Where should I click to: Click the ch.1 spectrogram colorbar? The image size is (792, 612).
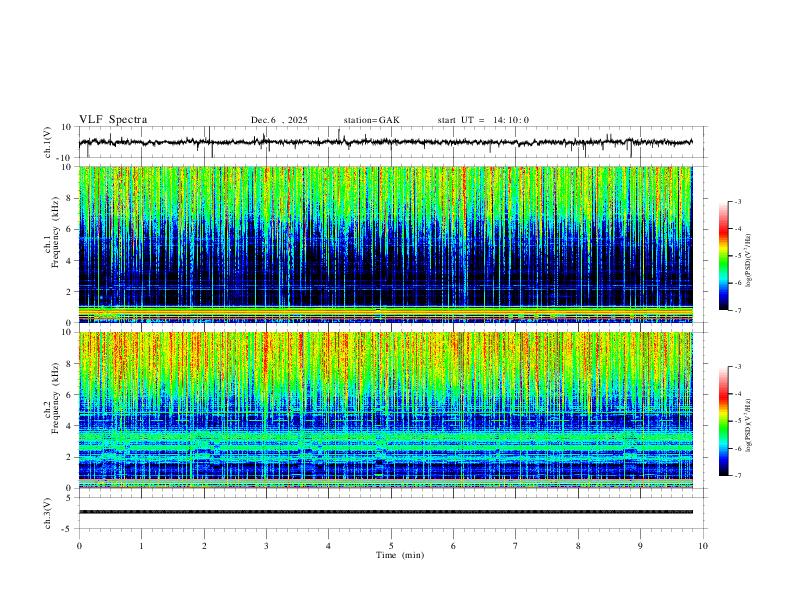(x=724, y=256)
